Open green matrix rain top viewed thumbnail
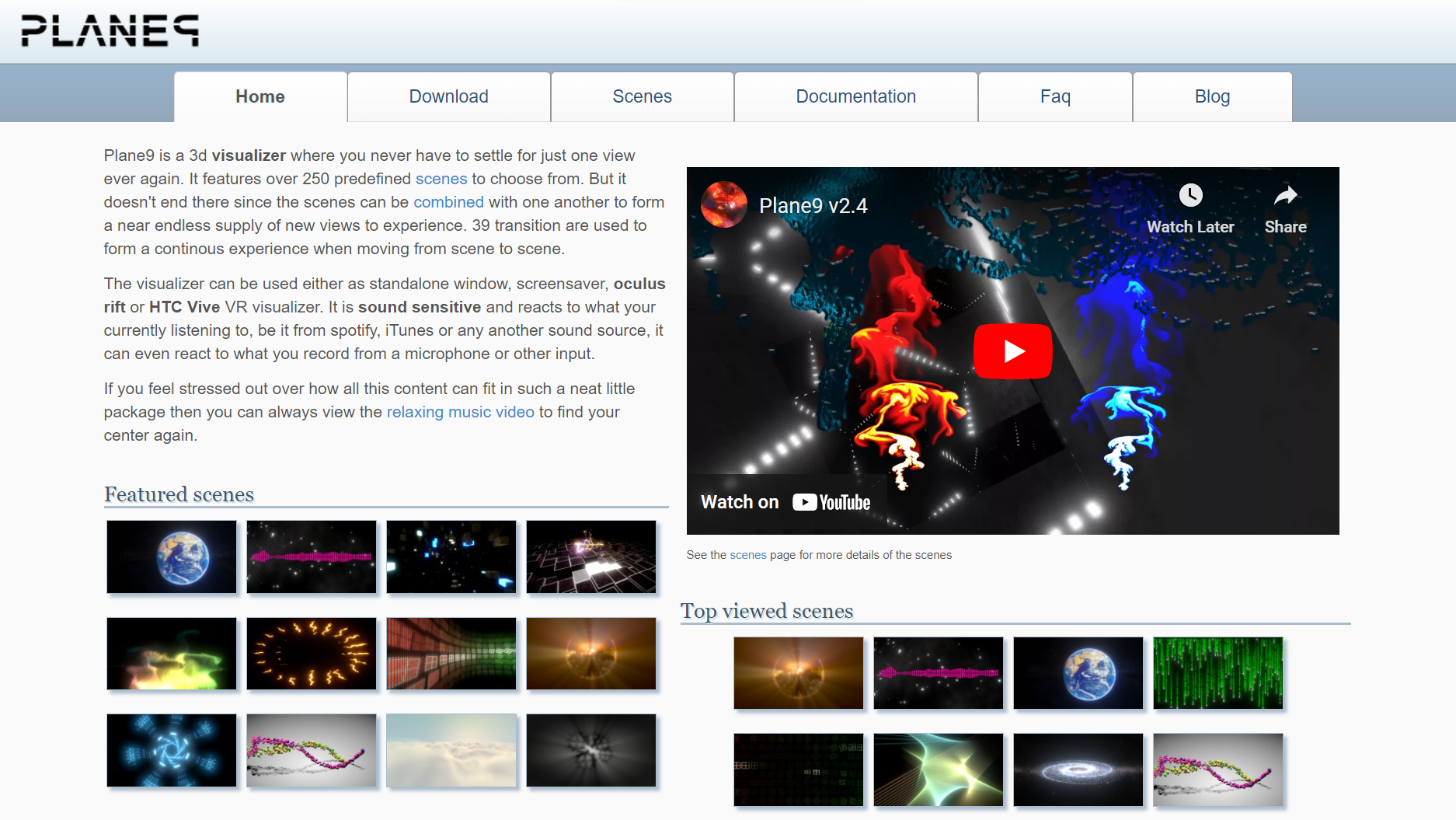Screen dimensions: 1456x820 pos(1218,673)
